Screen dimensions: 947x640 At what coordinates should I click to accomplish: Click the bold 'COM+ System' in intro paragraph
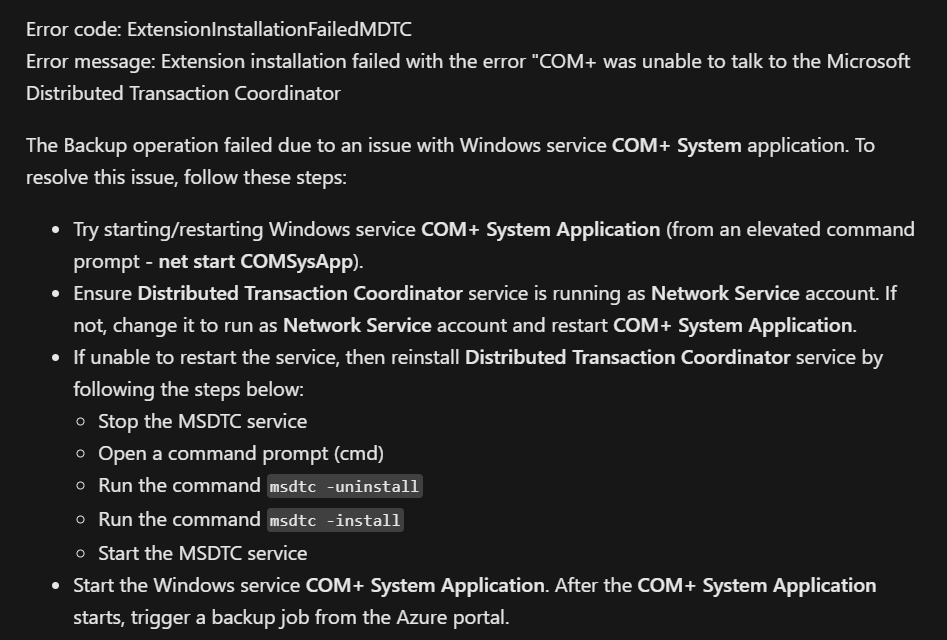(x=676, y=145)
